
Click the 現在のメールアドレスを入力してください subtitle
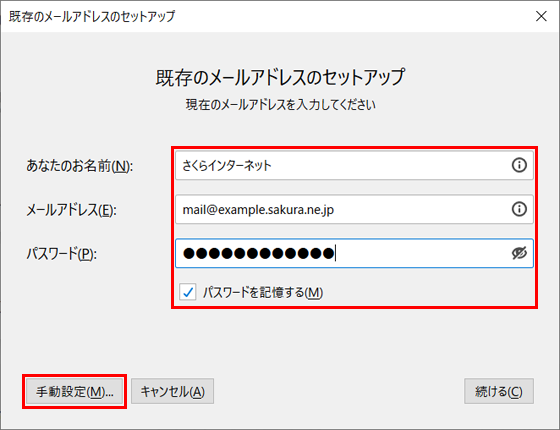click(x=280, y=105)
